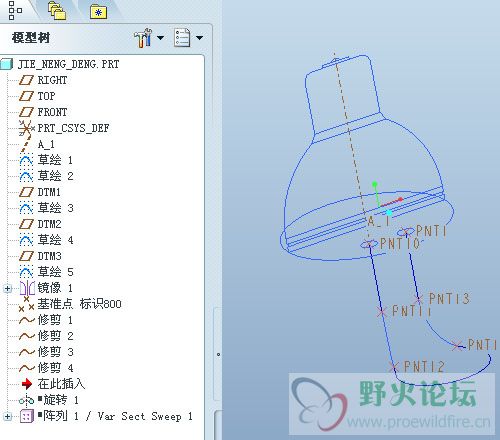Screen dimensions: 500x440
Task: Click the axis icon beside A_1
Action: coord(25,145)
